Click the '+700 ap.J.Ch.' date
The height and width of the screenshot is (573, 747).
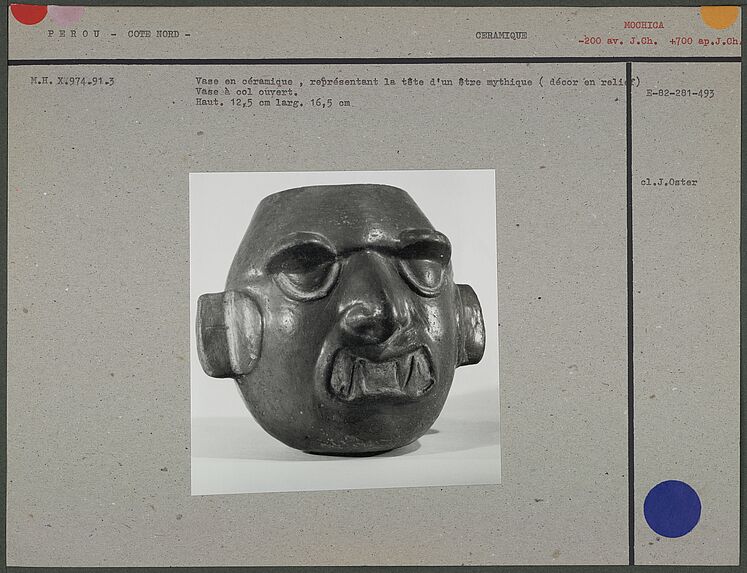(x=705, y=41)
